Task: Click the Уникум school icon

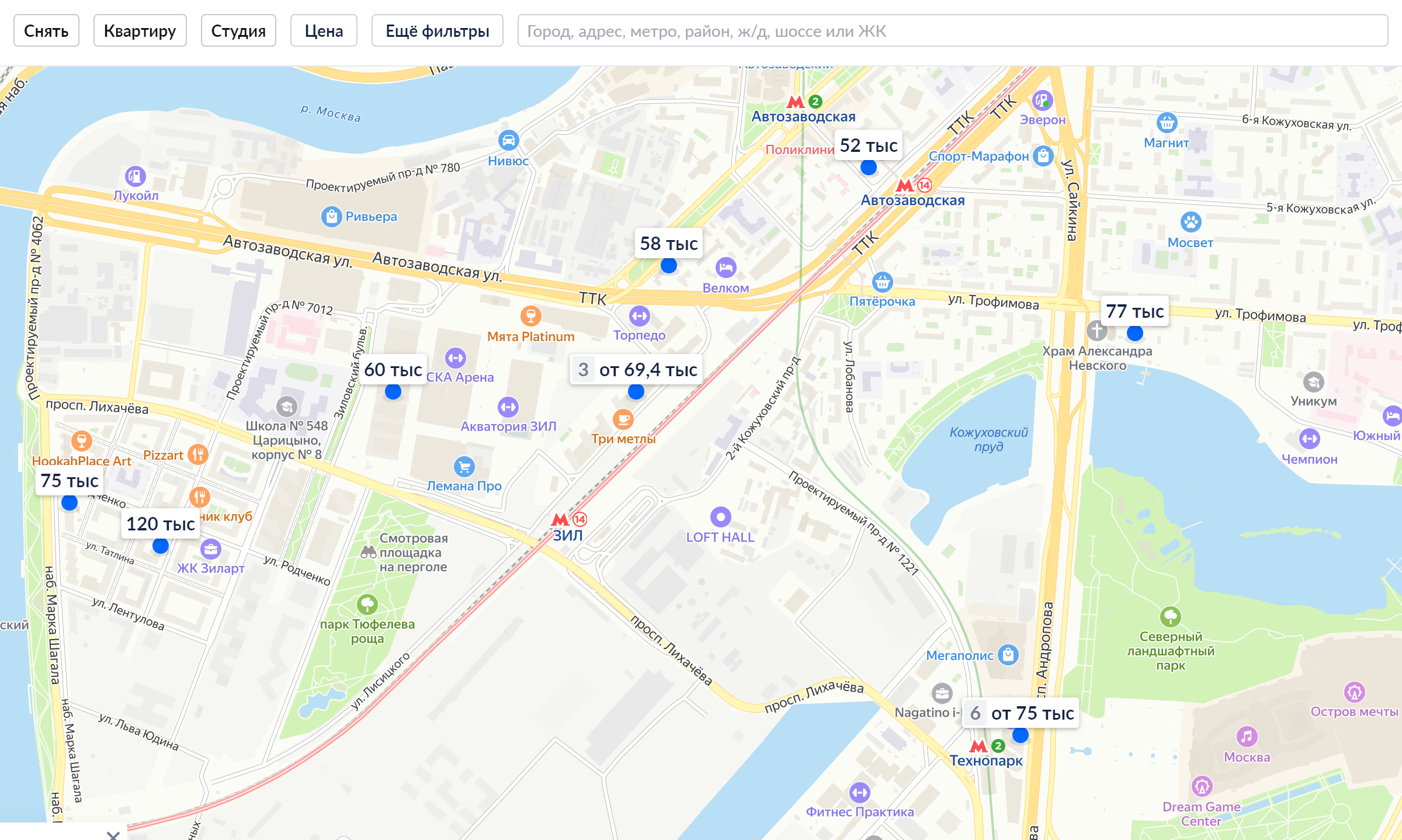Action: 1314,382
